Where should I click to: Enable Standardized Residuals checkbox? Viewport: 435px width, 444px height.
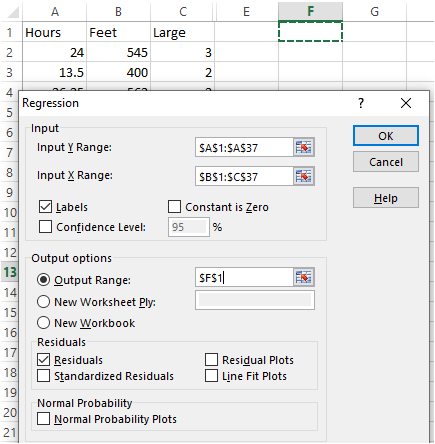coord(44,376)
